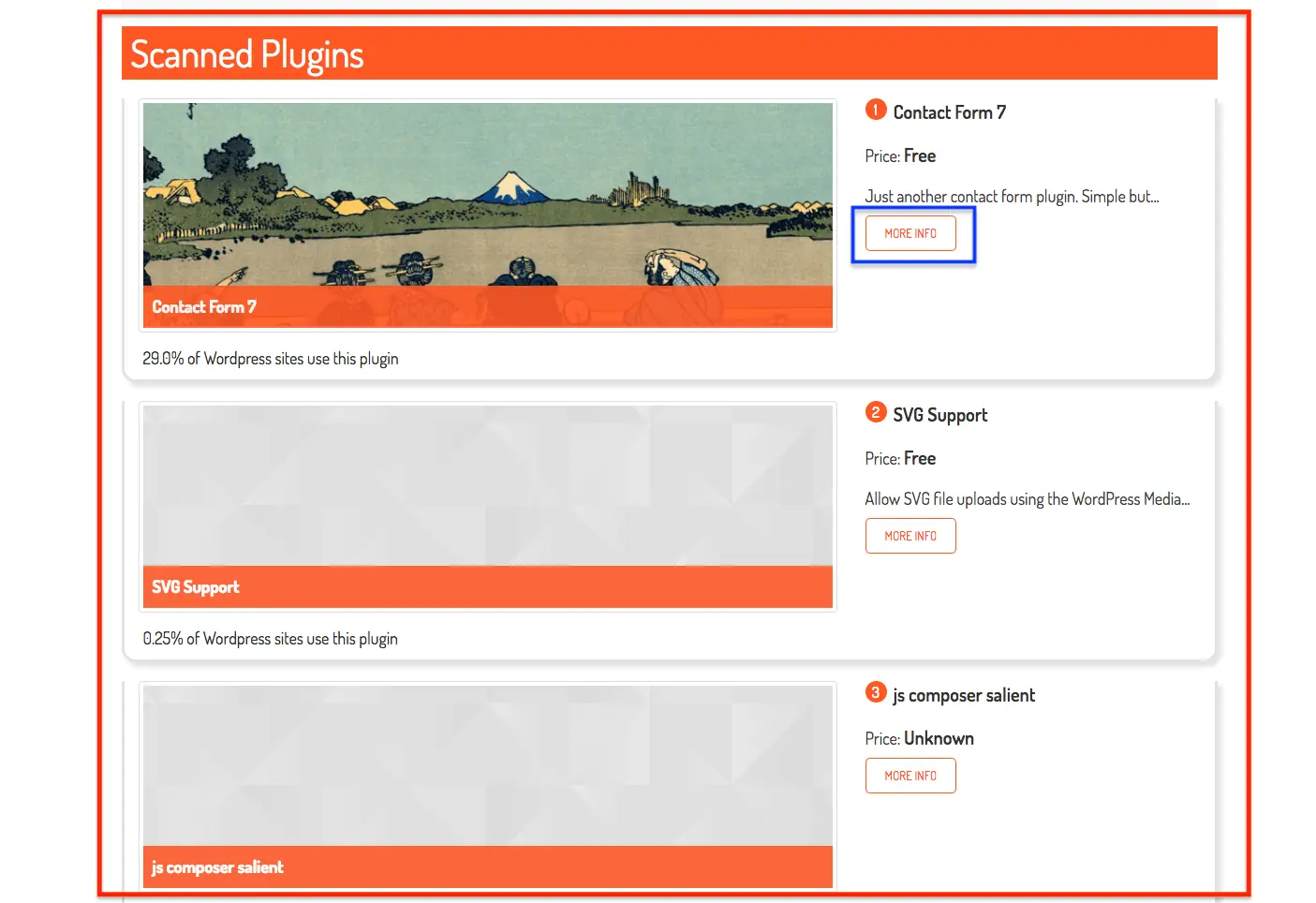
Task: Select the SVG Support plugin title
Action: [x=939, y=415]
